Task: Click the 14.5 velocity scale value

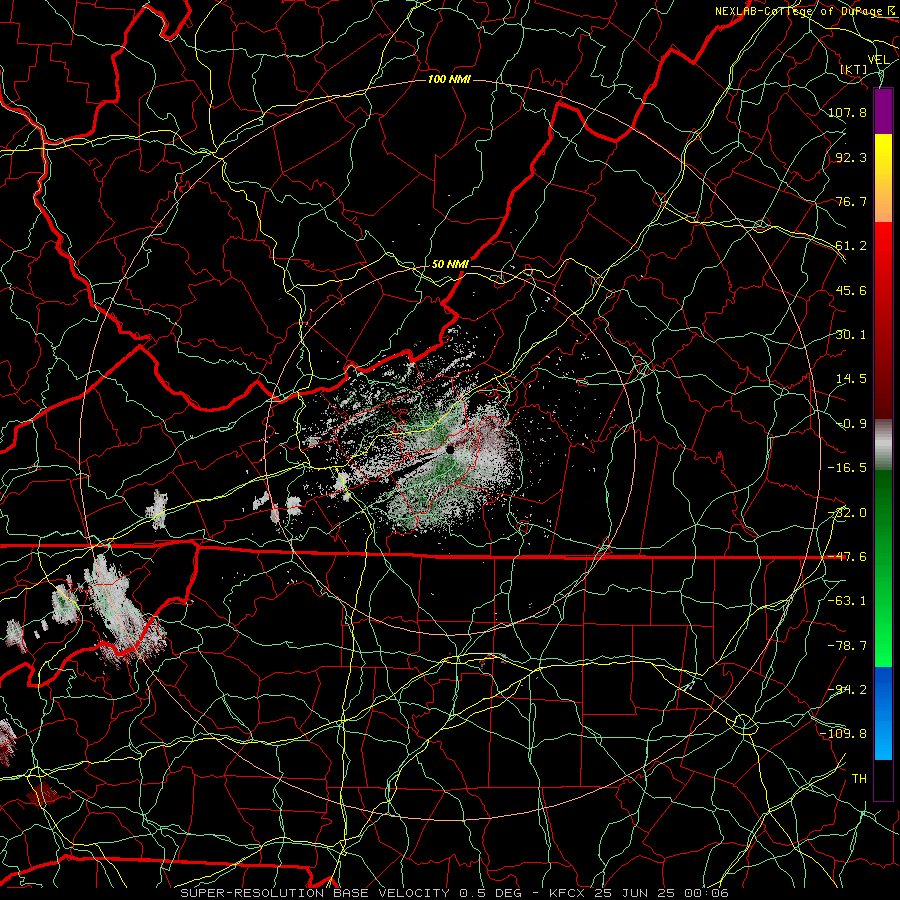Action: pos(851,379)
